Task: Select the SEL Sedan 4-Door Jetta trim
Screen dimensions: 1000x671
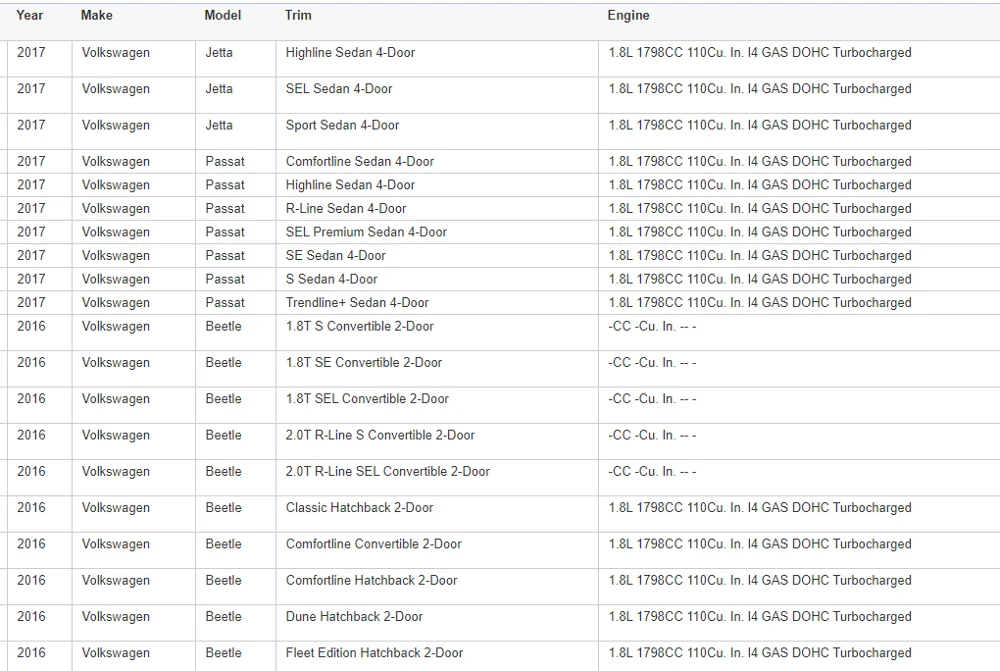Action: point(339,89)
